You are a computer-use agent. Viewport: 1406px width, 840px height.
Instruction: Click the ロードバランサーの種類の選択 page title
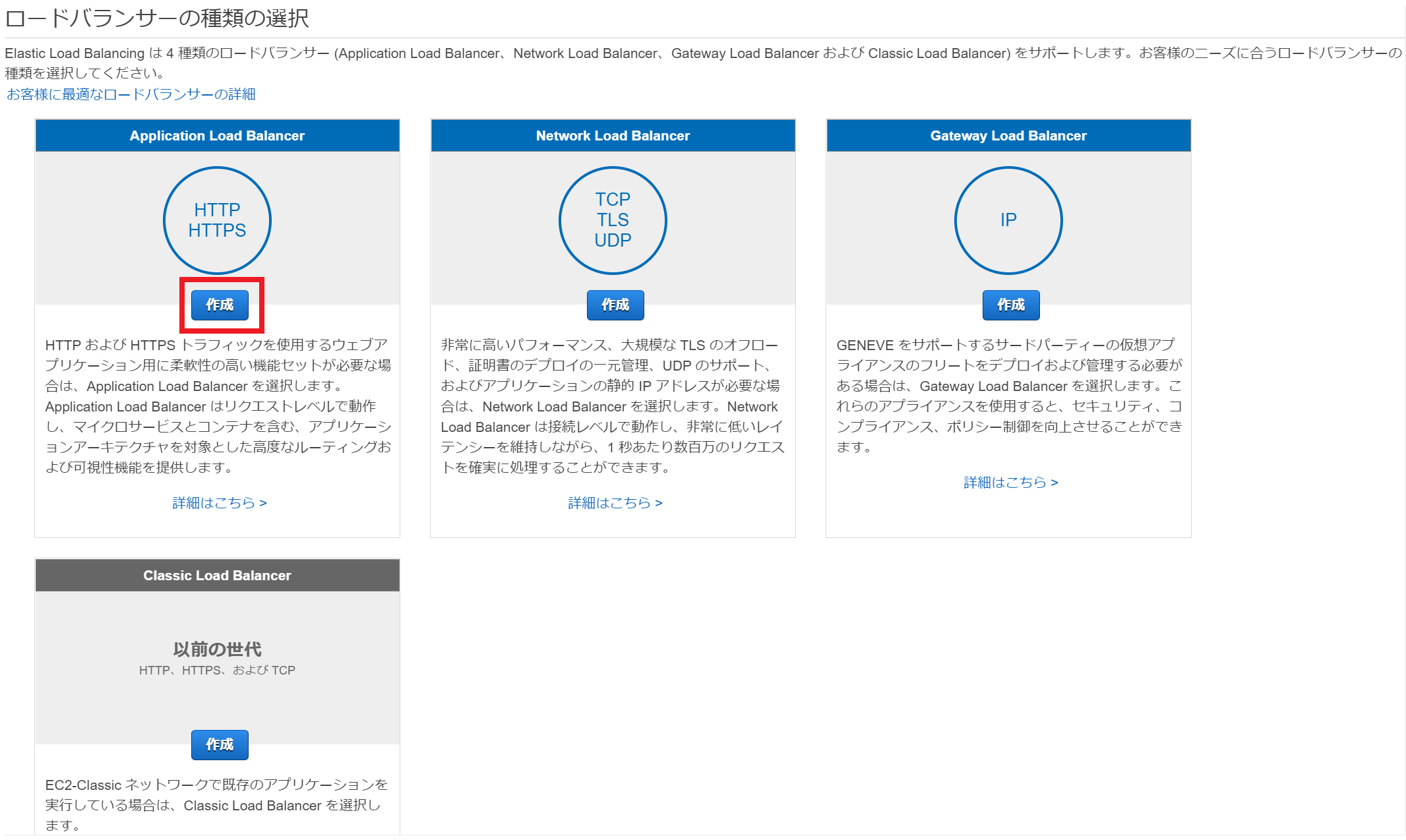[157, 18]
